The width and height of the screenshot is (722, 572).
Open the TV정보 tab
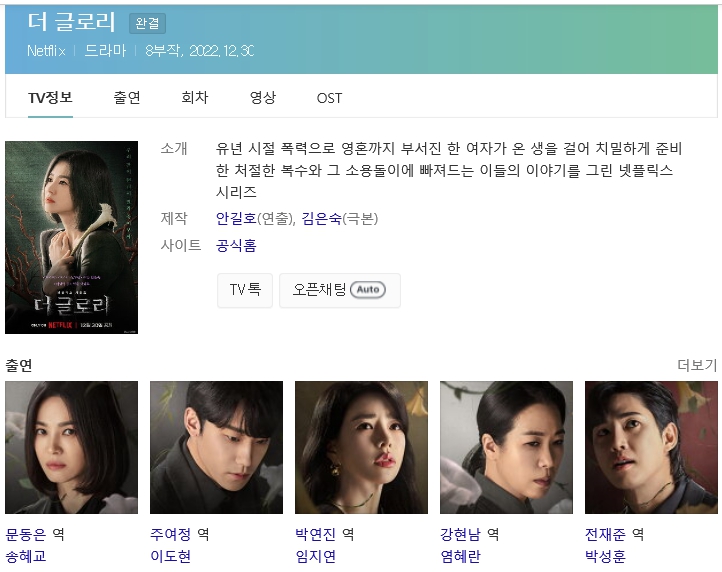(50, 98)
